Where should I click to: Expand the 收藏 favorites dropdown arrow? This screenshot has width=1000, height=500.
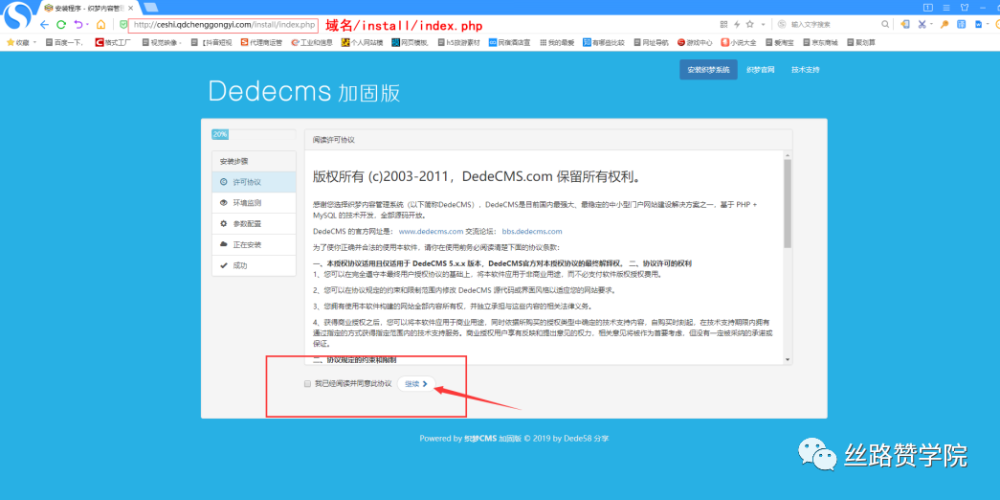[x=35, y=43]
